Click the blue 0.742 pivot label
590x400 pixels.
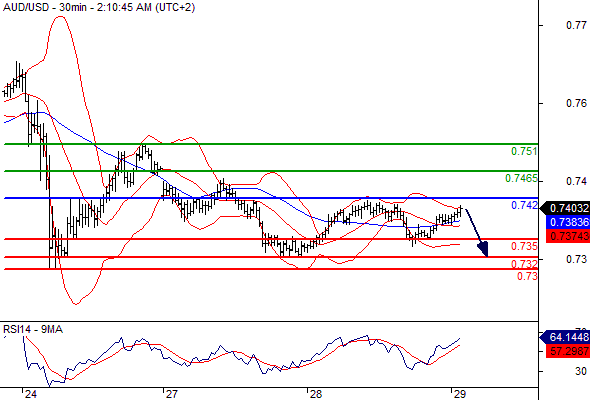pos(524,205)
